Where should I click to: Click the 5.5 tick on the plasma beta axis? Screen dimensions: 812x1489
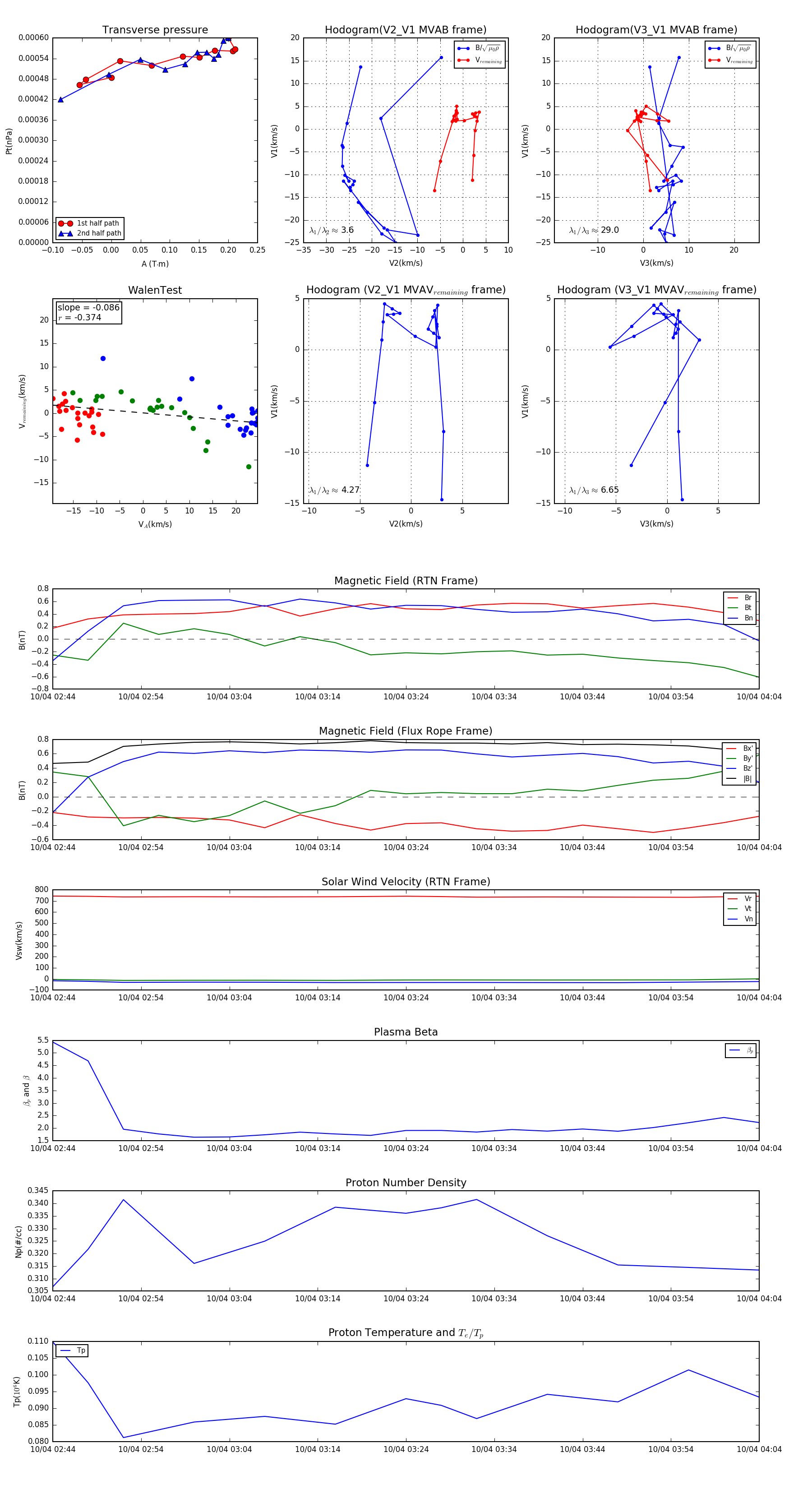pos(43,1040)
